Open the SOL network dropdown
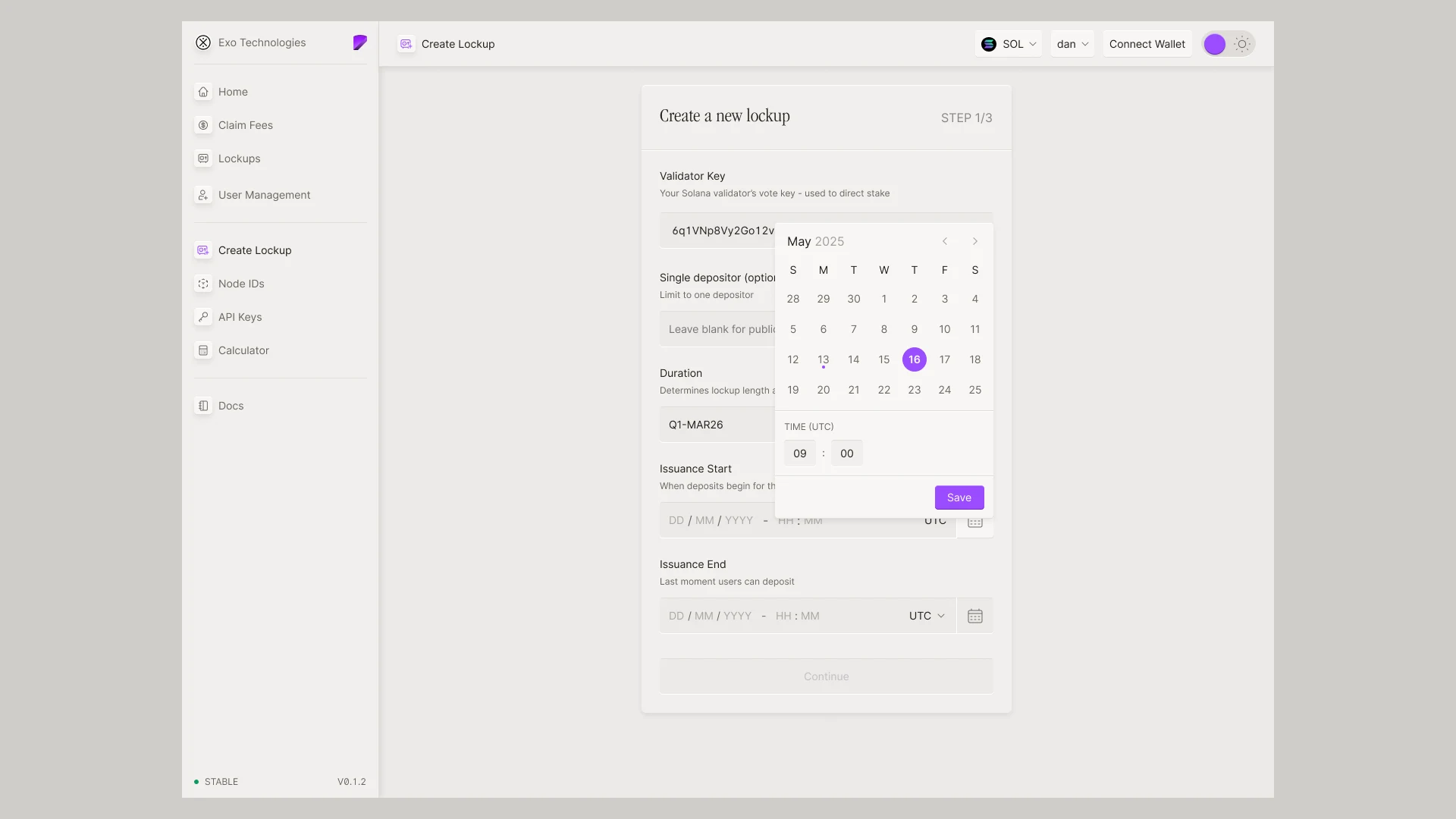The height and width of the screenshot is (819, 1456). click(x=1009, y=44)
